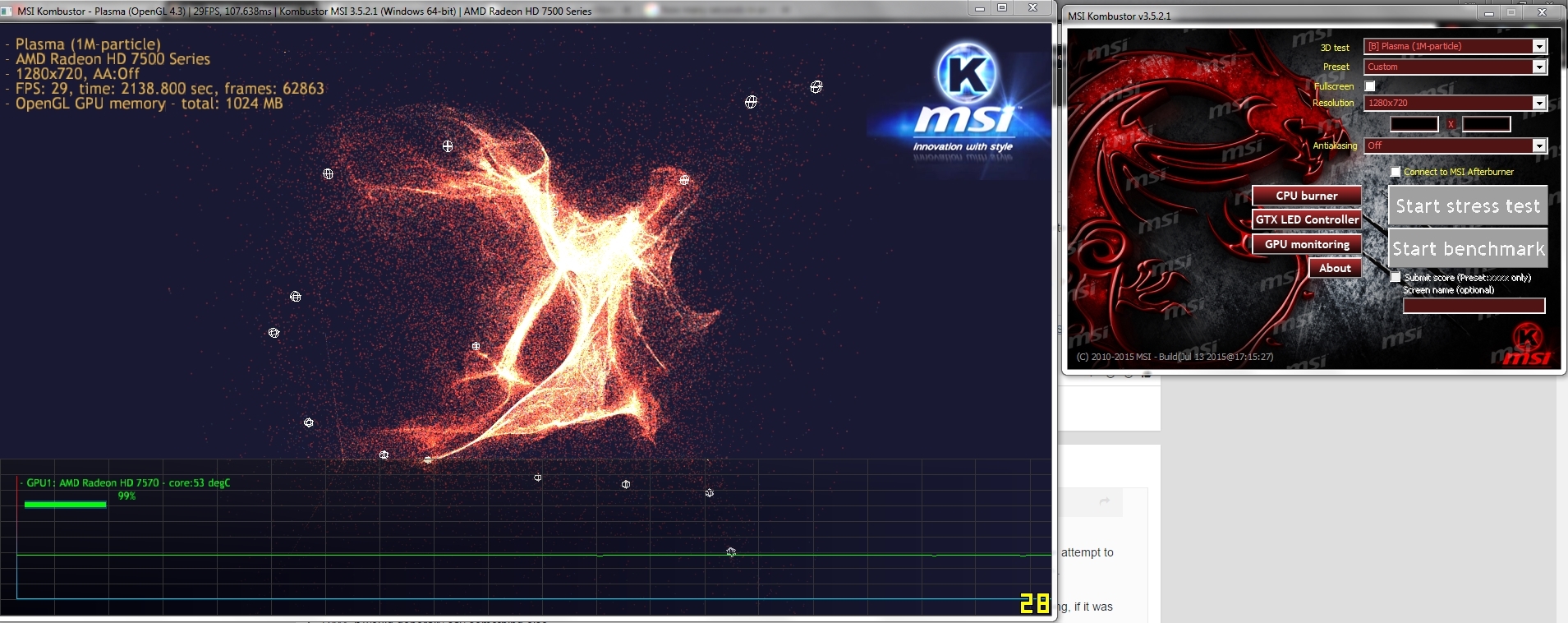The image size is (1568, 623).
Task: Click the "Plasma (1M-particle)" overlay line
Action: [88, 44]
